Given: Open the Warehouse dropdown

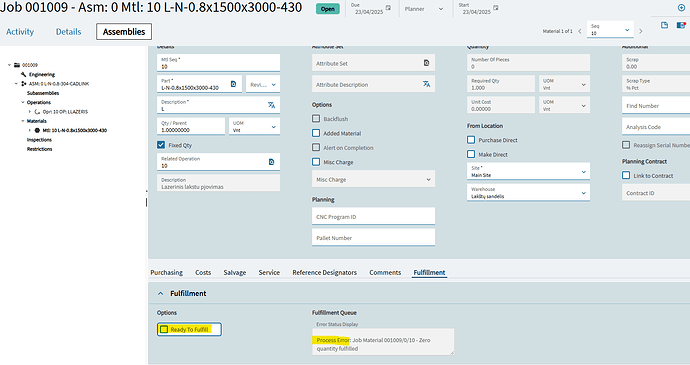Looking at the screenshot, I should pos(528,192).
